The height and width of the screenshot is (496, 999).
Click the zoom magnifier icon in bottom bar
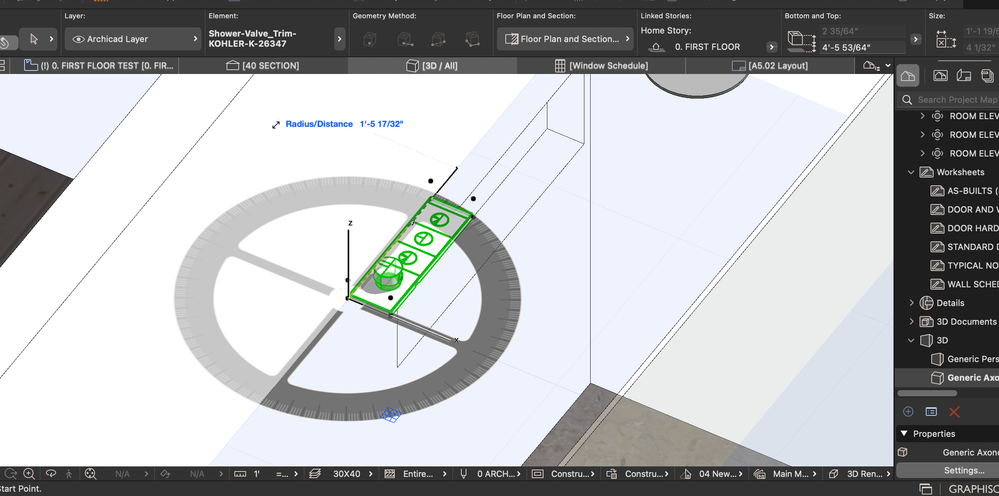point(29,474)
